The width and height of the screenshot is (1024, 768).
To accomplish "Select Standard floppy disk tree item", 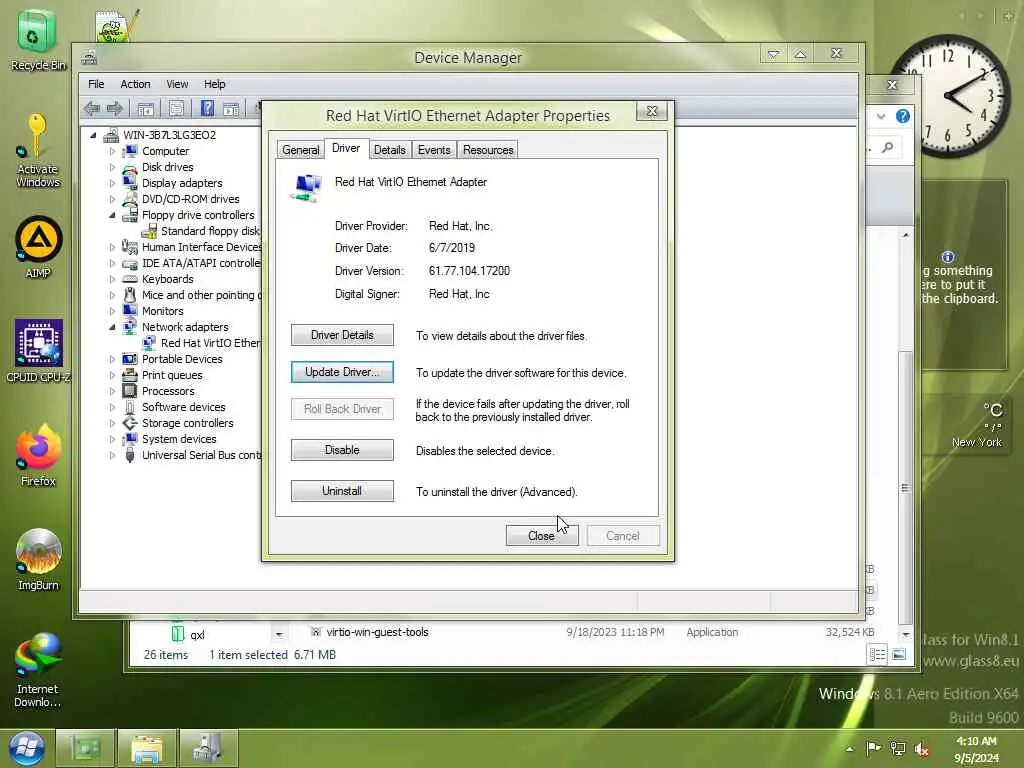I will point(202,231).
